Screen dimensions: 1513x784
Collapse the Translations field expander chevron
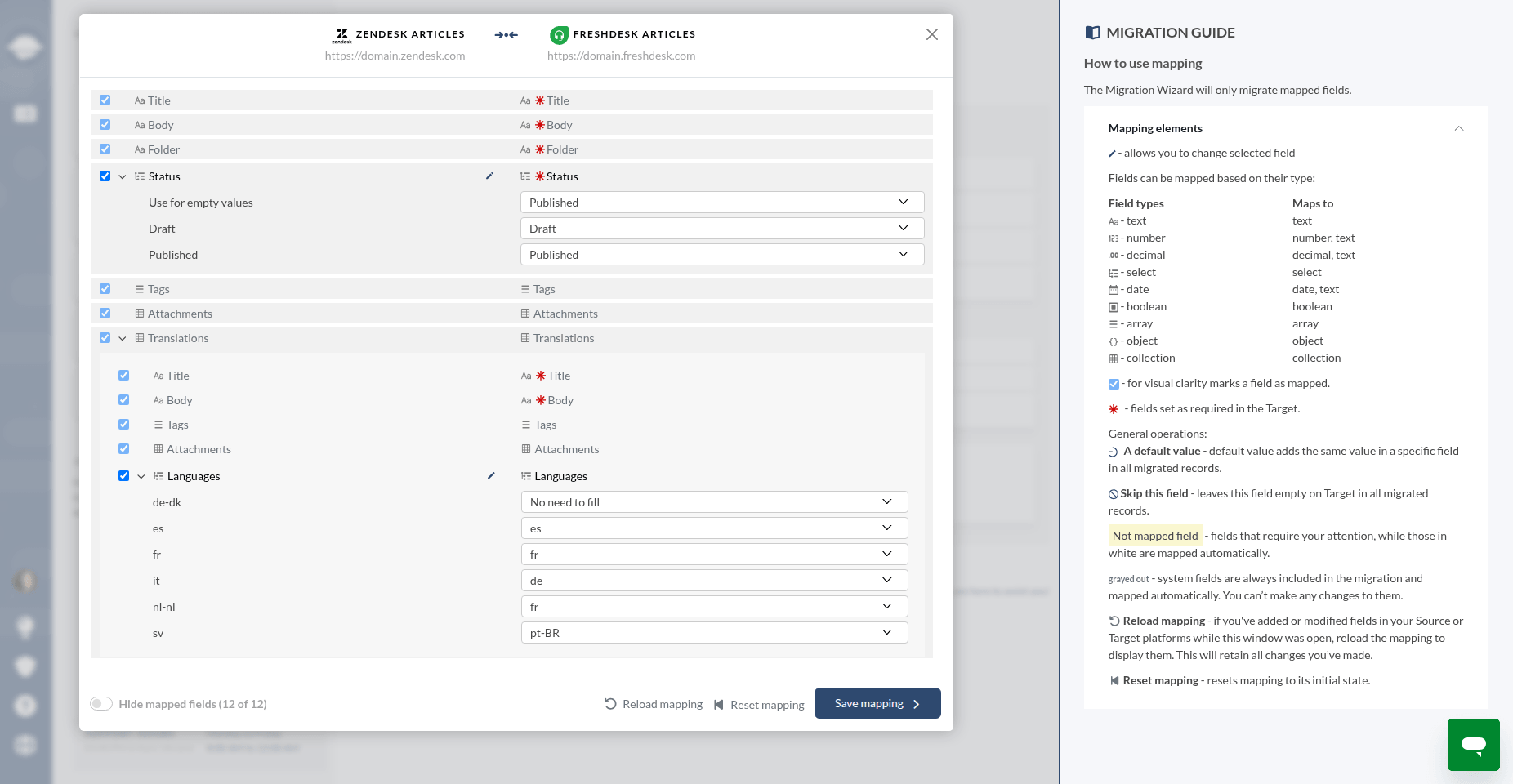coord(123,338)
